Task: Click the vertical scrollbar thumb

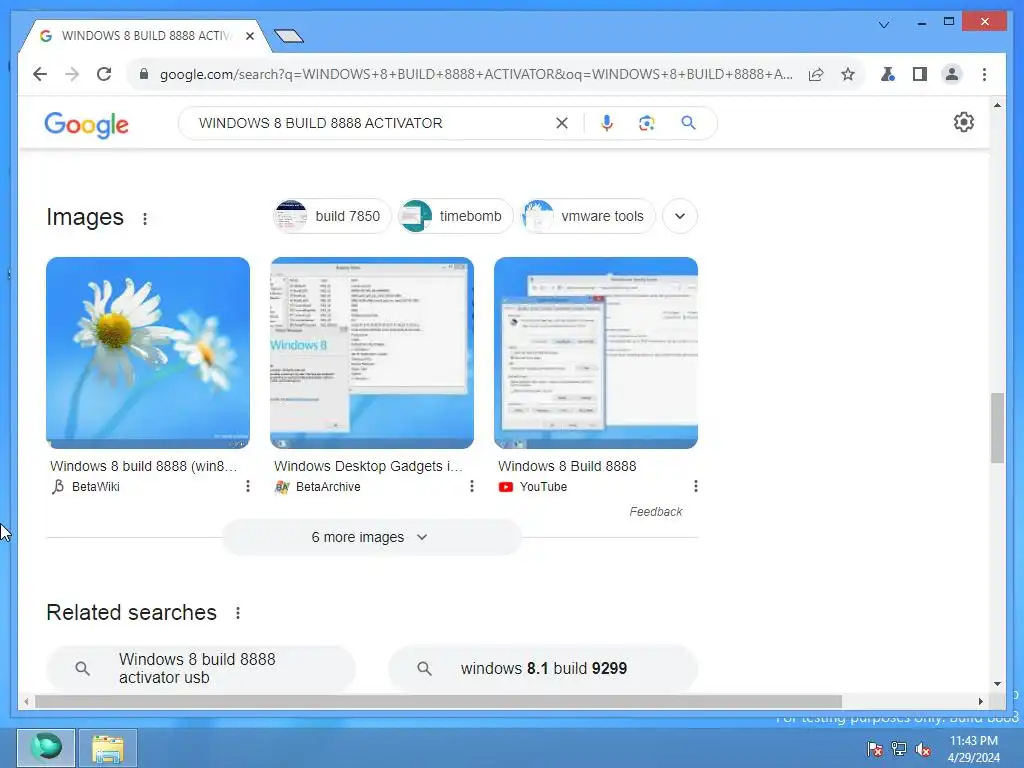Action: tap(997, 428)
